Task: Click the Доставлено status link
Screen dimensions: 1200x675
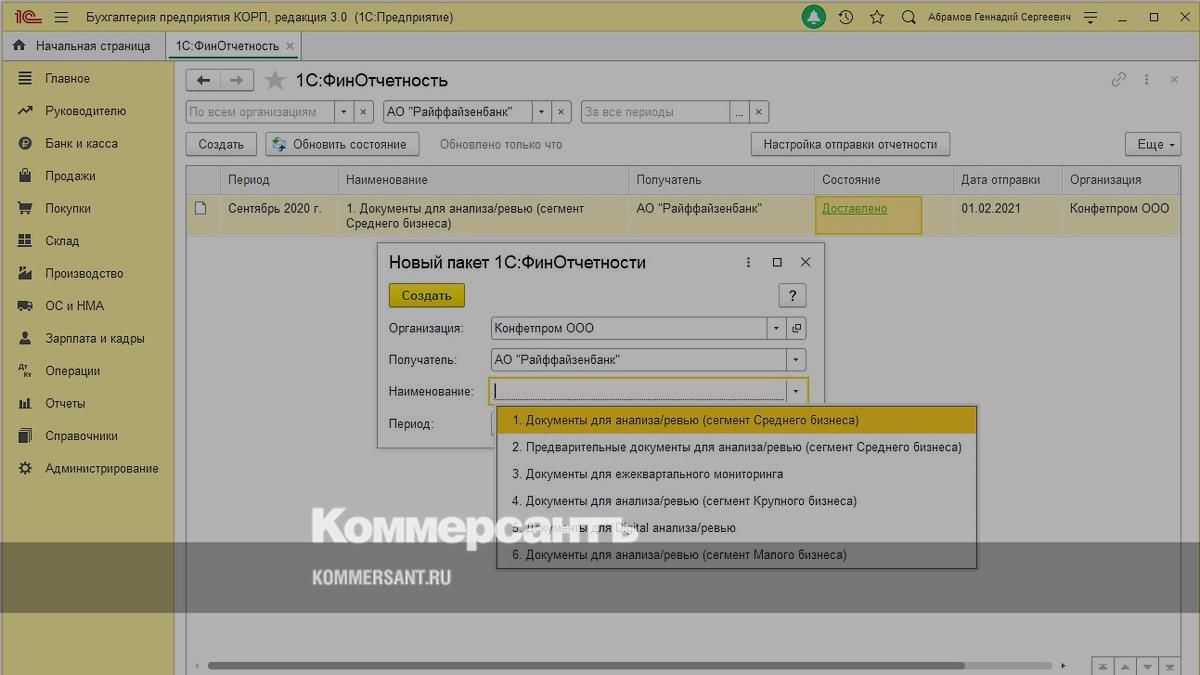Action: tap(854, 208)
